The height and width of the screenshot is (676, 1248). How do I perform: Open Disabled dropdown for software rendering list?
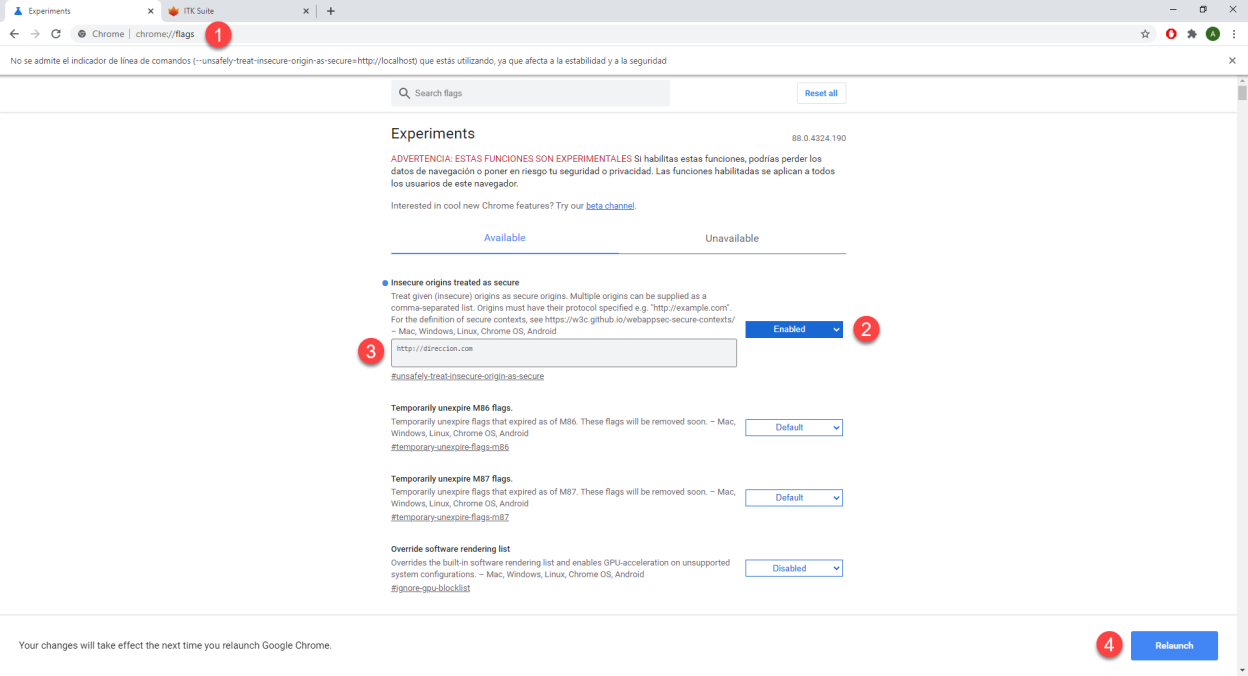coord(794,568)
